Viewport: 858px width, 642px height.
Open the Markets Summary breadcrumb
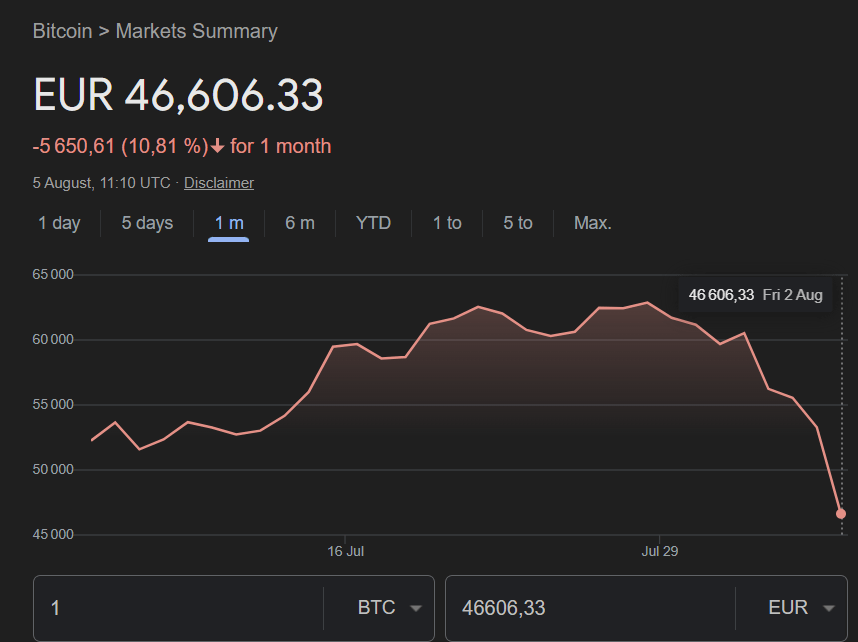coord(197,31)
